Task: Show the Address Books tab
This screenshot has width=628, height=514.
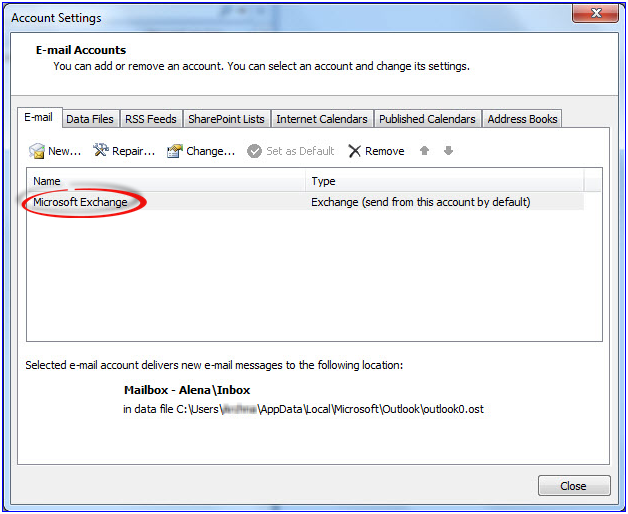Action: [522, 119]
